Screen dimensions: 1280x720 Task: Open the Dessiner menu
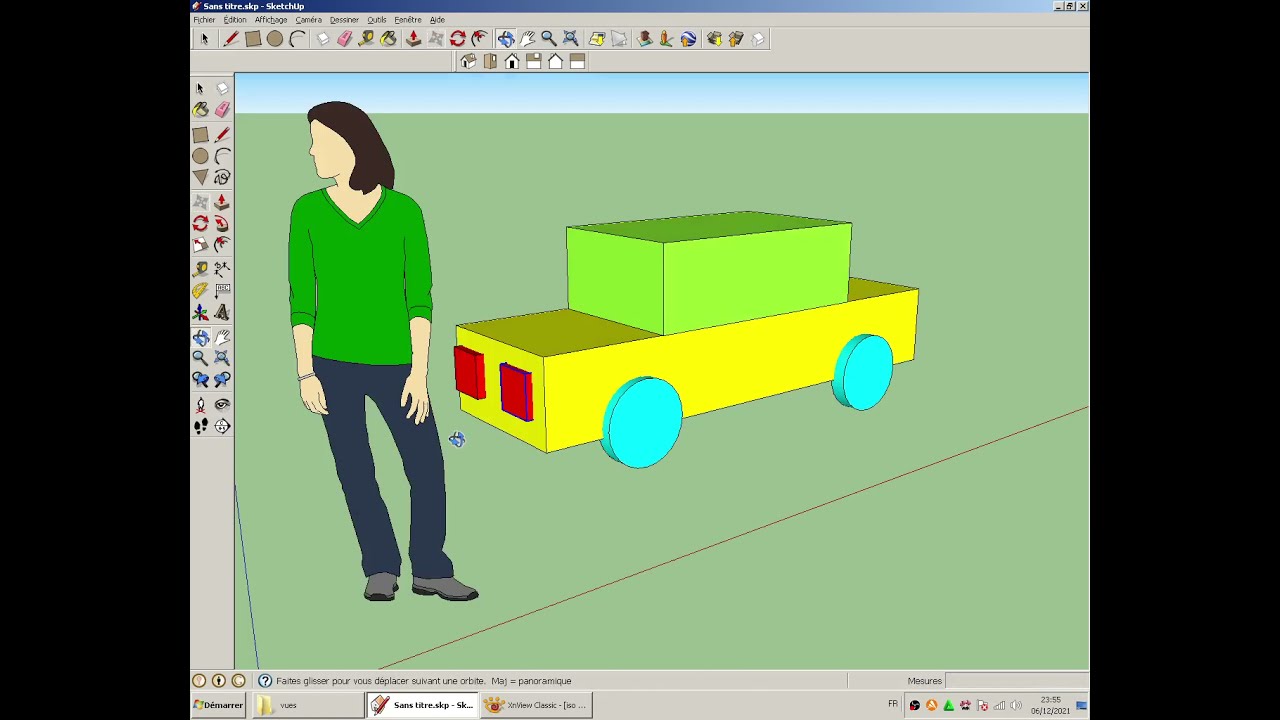click(x=344, y=20)
